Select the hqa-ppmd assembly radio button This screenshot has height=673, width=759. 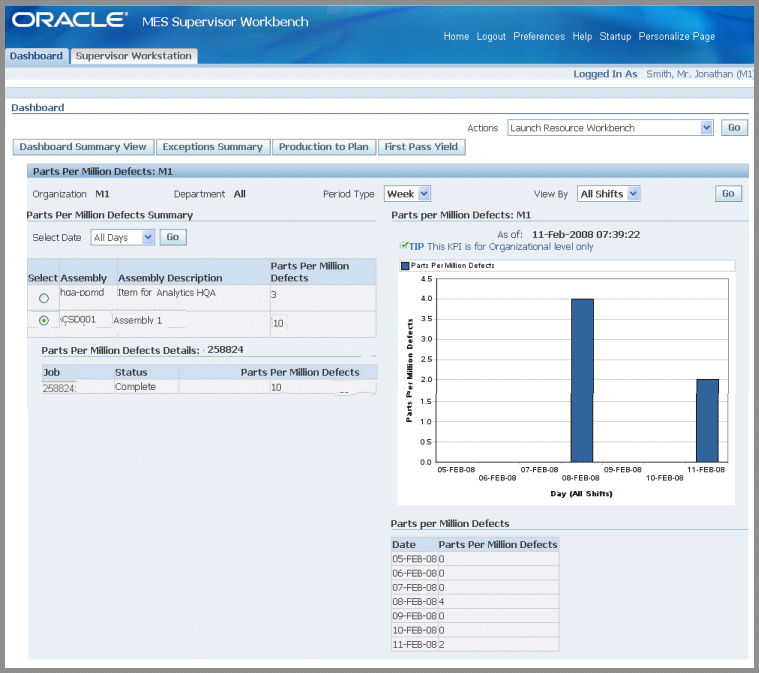[44, 298]
